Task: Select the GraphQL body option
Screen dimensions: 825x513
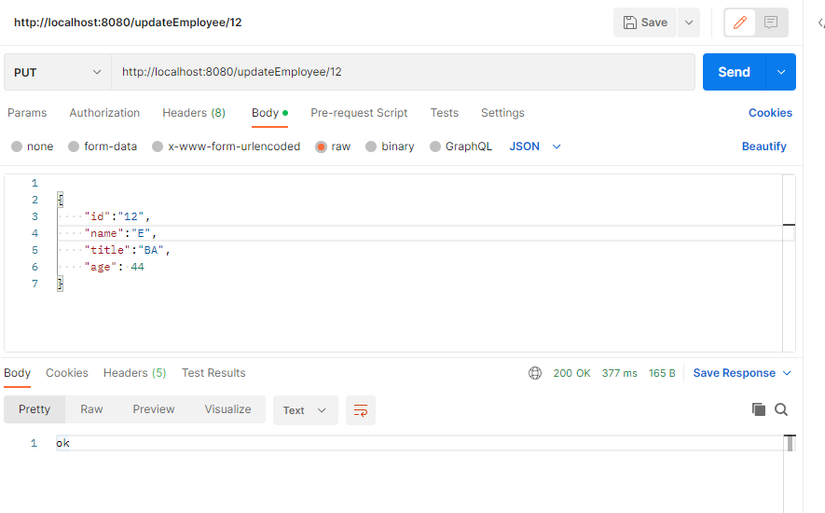Action: point(461,146)
